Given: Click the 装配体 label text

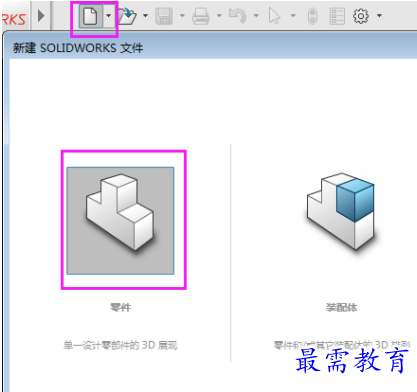Looking at the screenshot, I should 341,307.
